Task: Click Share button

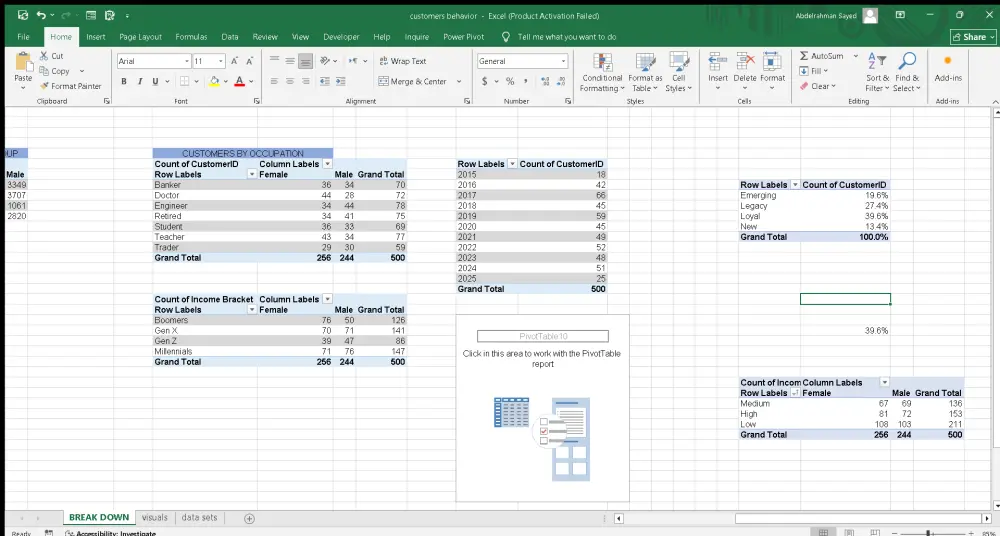Action: (x=973, y=37)
